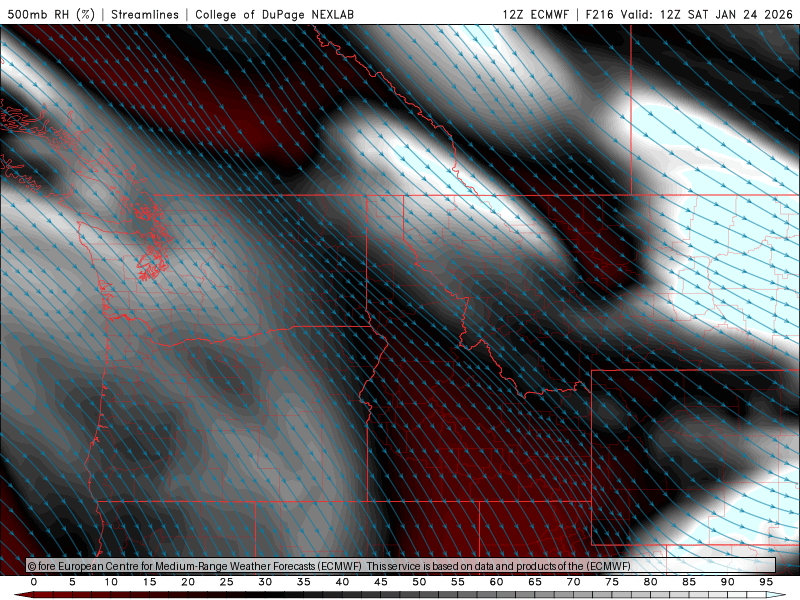Click 'F216' forecast hour text
Screen dimensions: 800x600
599,14
